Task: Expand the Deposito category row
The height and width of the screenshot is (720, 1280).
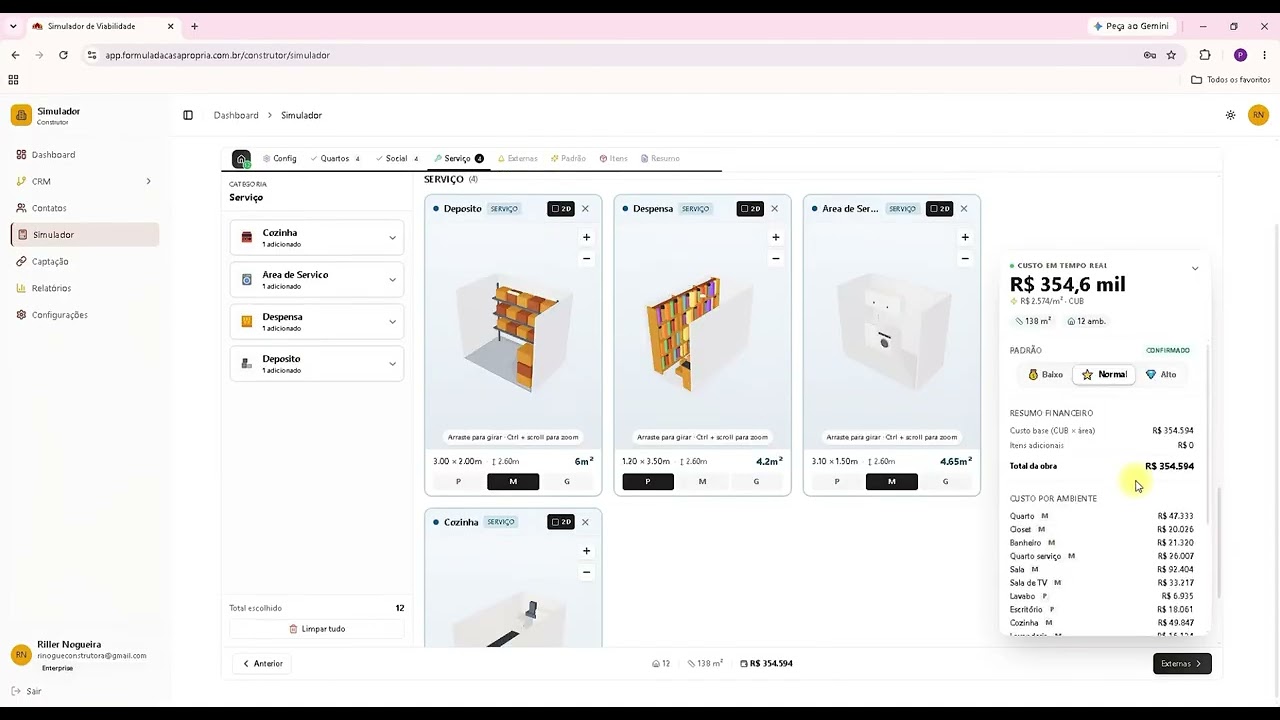Action: tap(317, 364)
